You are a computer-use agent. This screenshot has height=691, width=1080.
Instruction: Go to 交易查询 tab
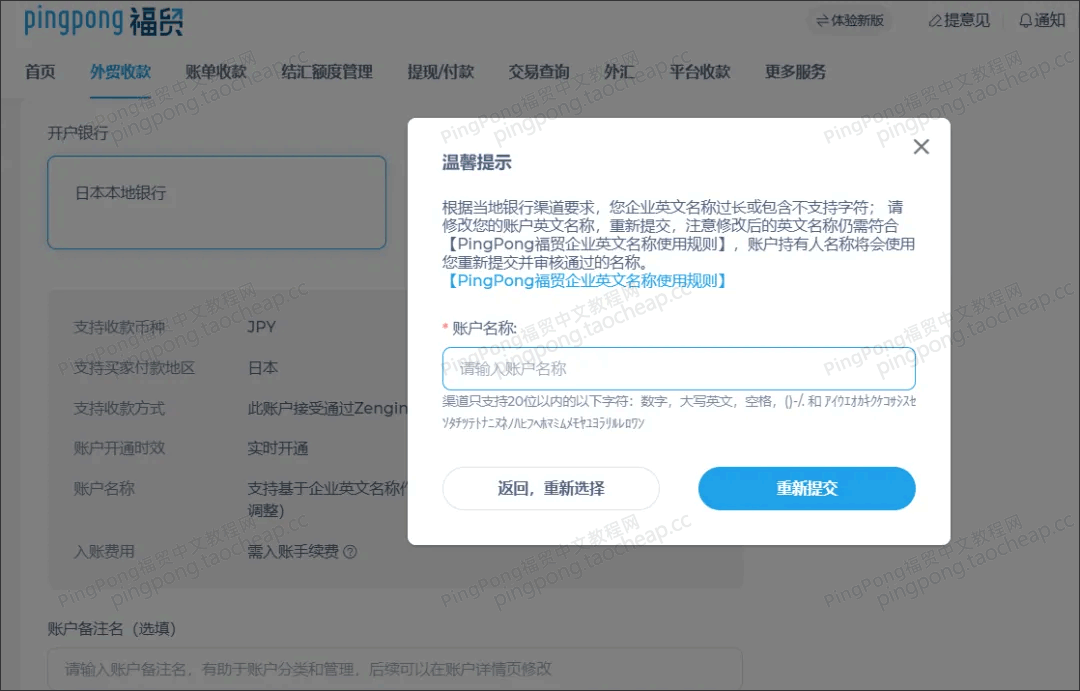[x=539, y=72]
